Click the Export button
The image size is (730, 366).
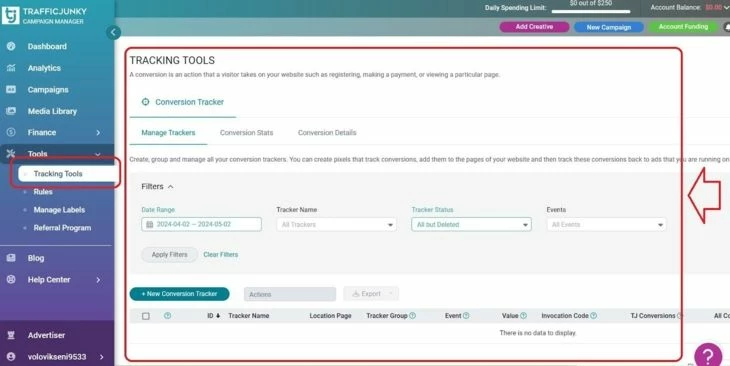click(371, 294)
